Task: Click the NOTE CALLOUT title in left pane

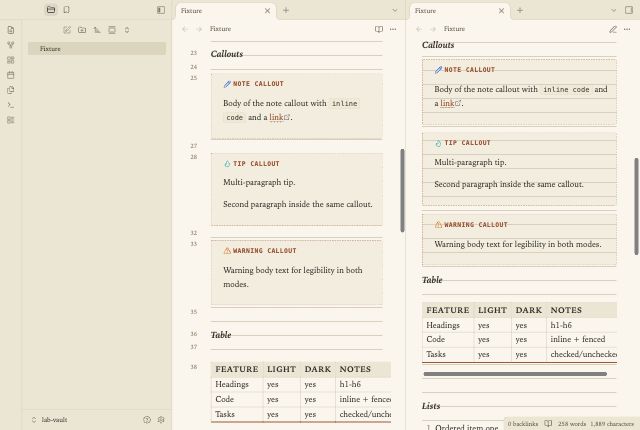Action: coord(258,84)
